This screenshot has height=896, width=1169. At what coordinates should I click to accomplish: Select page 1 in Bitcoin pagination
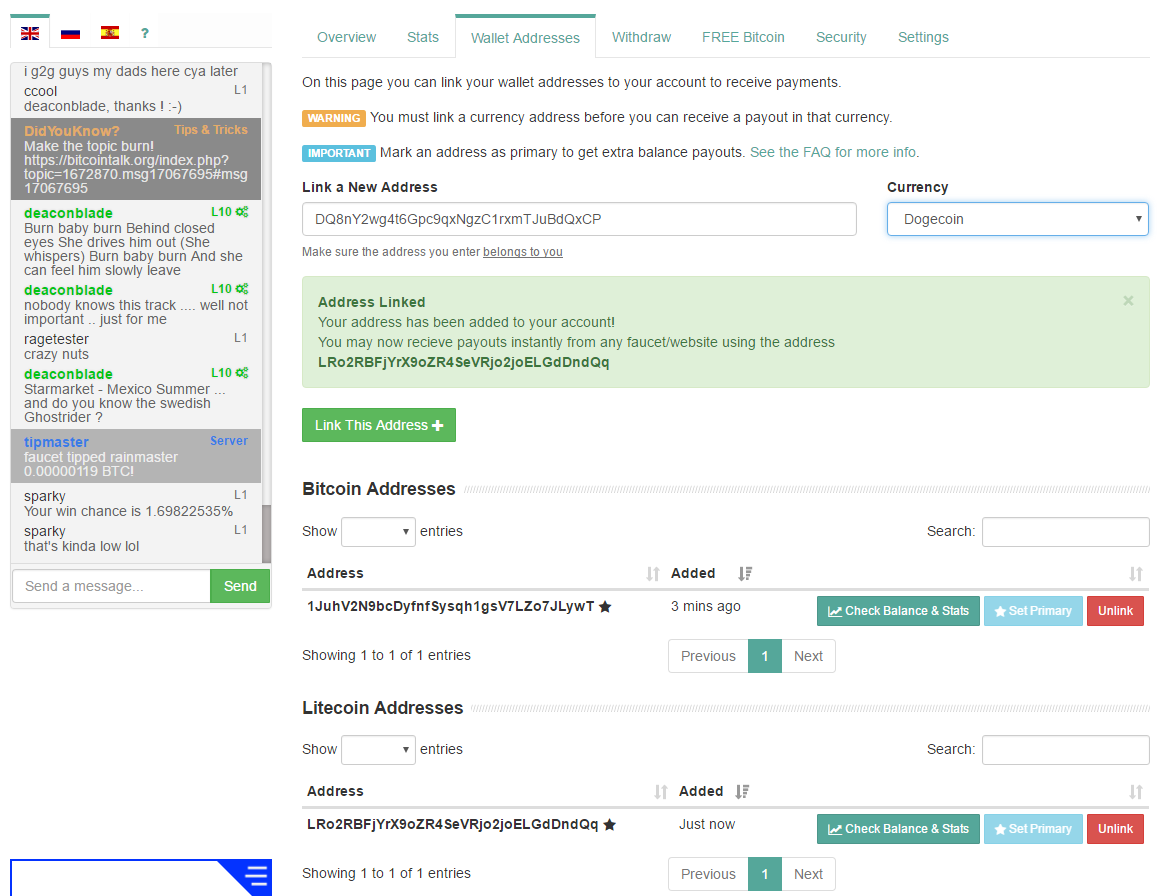[x=765, y=656]
